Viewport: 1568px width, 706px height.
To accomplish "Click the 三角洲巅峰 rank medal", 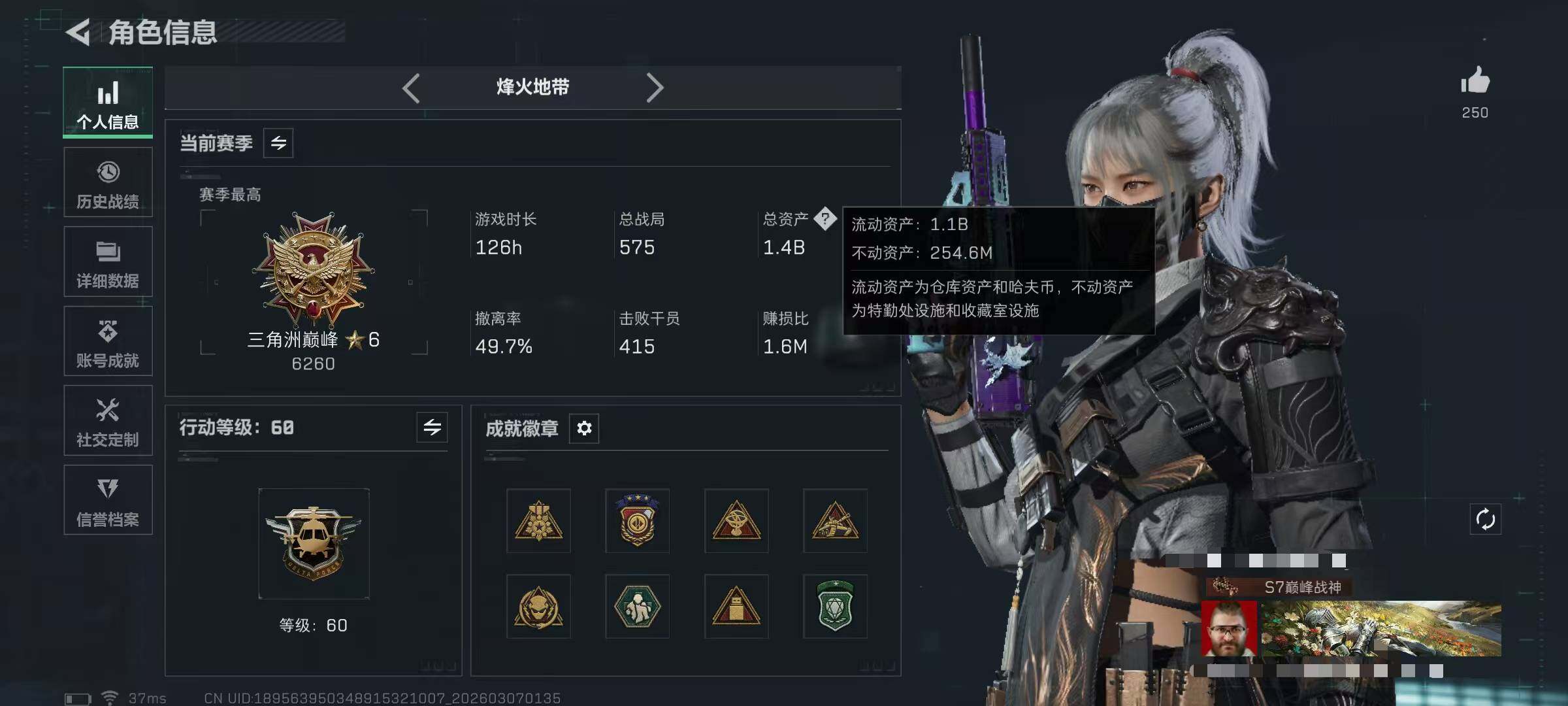I will click(314, 269).
